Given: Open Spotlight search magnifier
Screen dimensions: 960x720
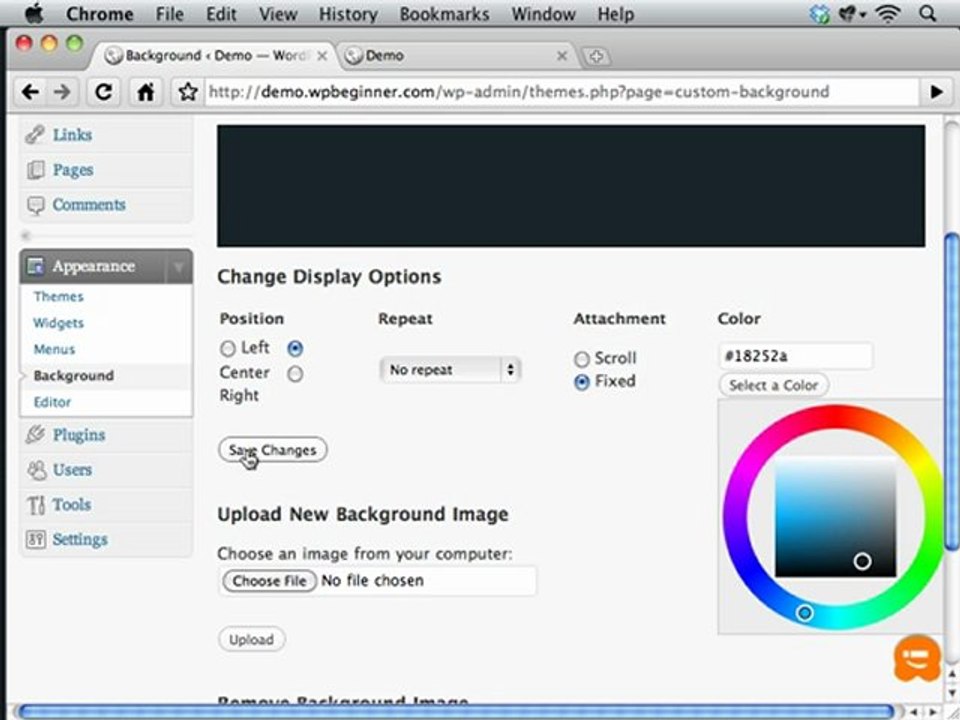Looking at the screenshot, I should click(x=928, y=13).
